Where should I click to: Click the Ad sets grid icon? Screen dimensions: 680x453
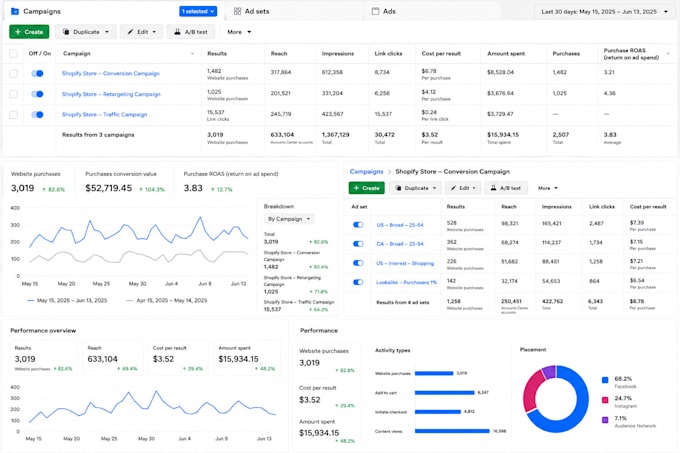point(237,11)
